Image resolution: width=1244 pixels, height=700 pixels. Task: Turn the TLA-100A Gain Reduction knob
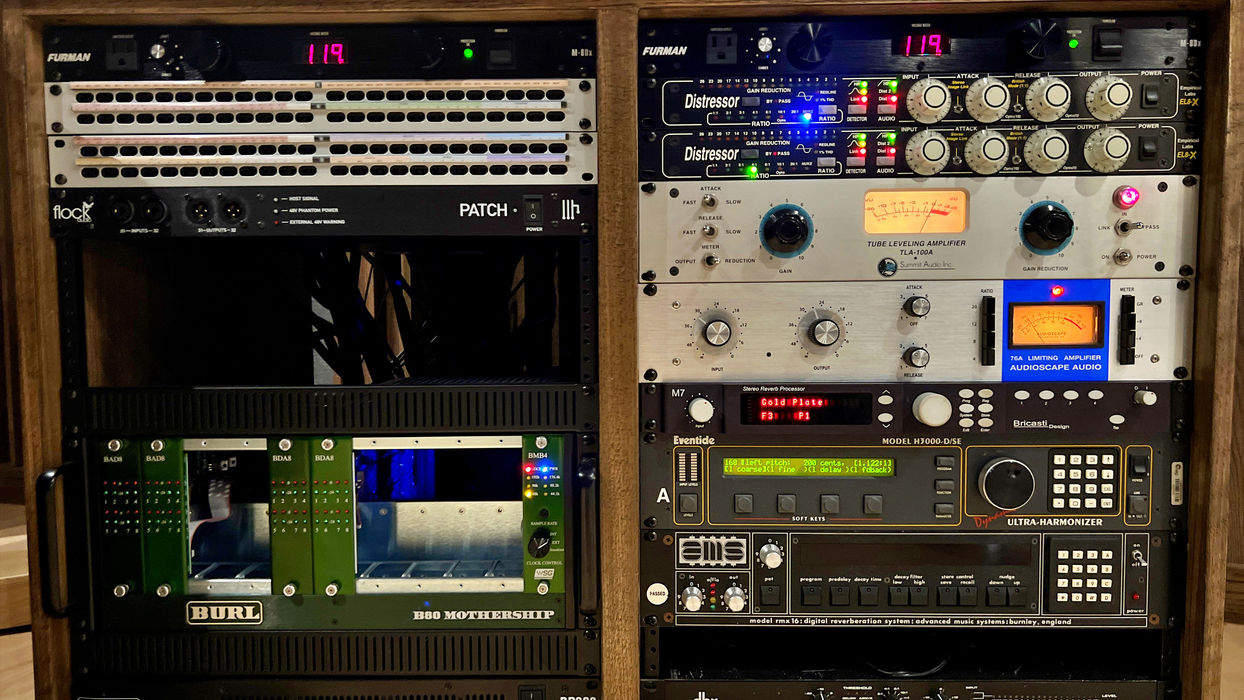coord(1047,227)
